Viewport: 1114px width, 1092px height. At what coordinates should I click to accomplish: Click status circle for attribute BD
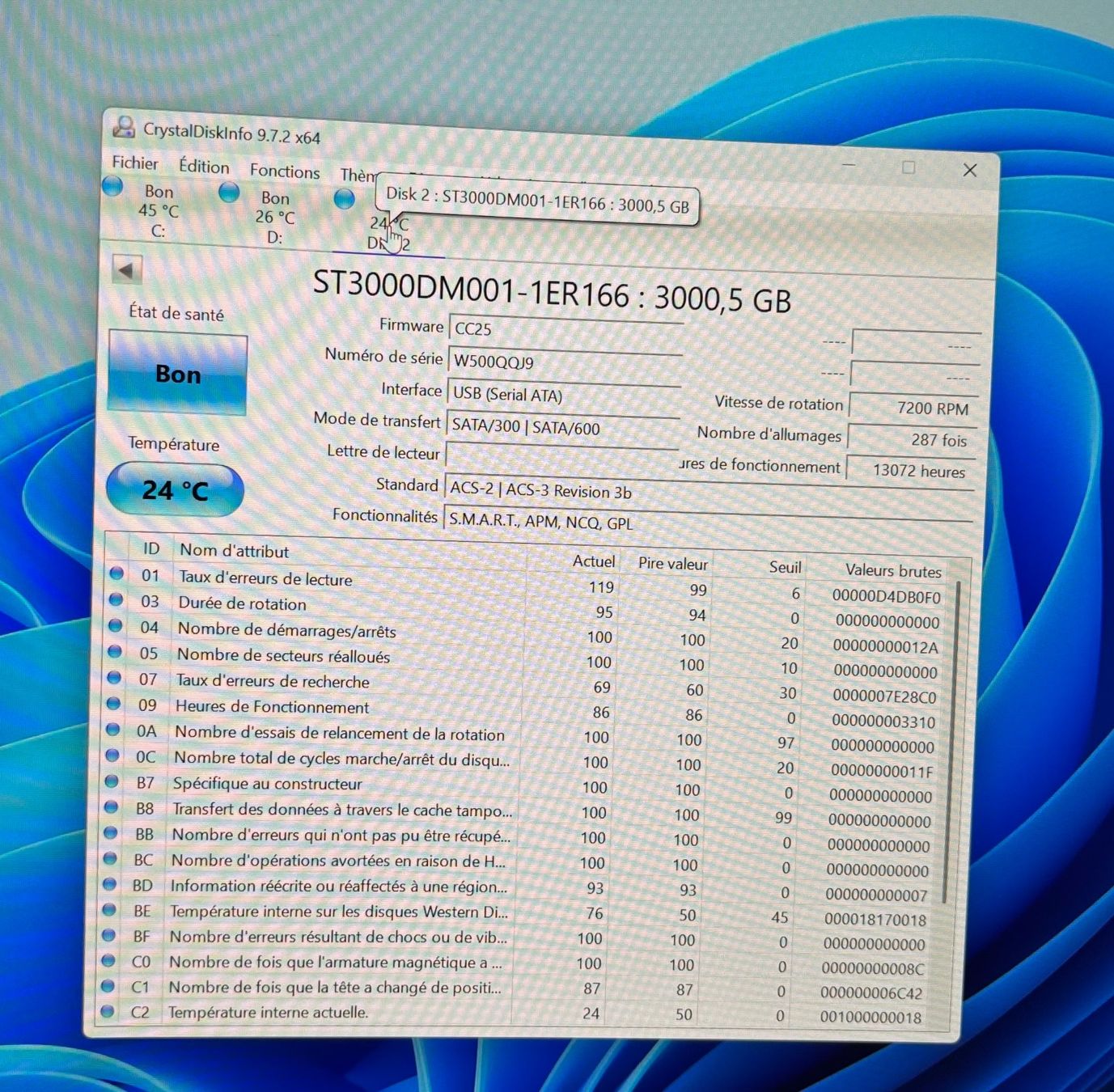(109, 883)
